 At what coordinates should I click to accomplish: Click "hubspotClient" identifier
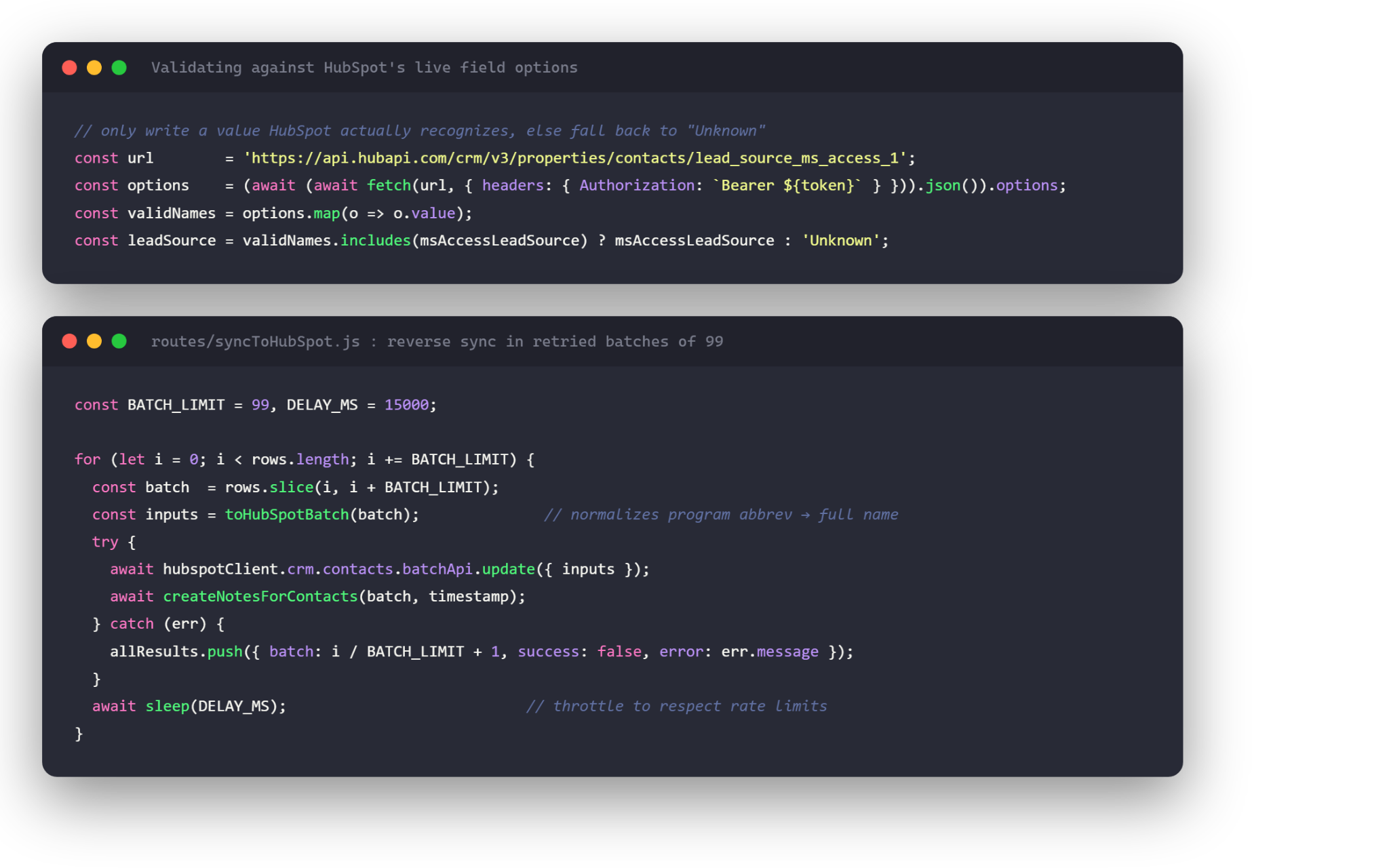(x=220, y=569)
